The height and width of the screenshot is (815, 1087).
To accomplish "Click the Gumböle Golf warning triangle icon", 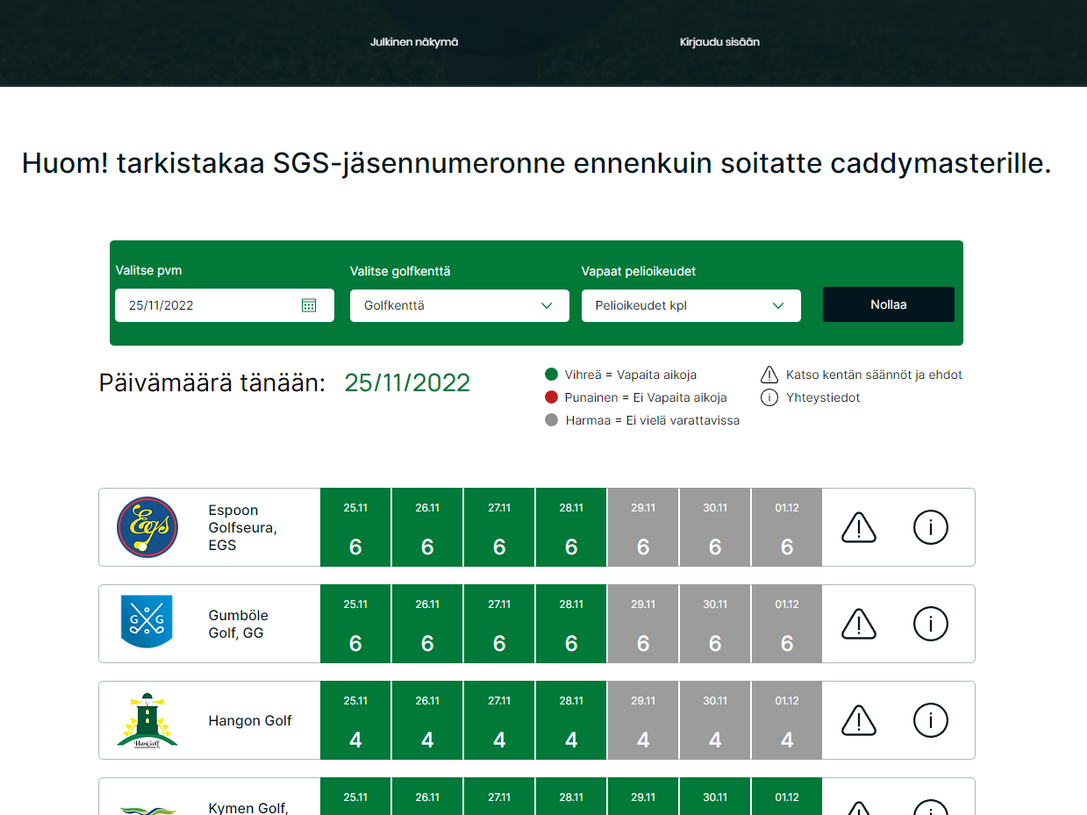I will [859, 623].
